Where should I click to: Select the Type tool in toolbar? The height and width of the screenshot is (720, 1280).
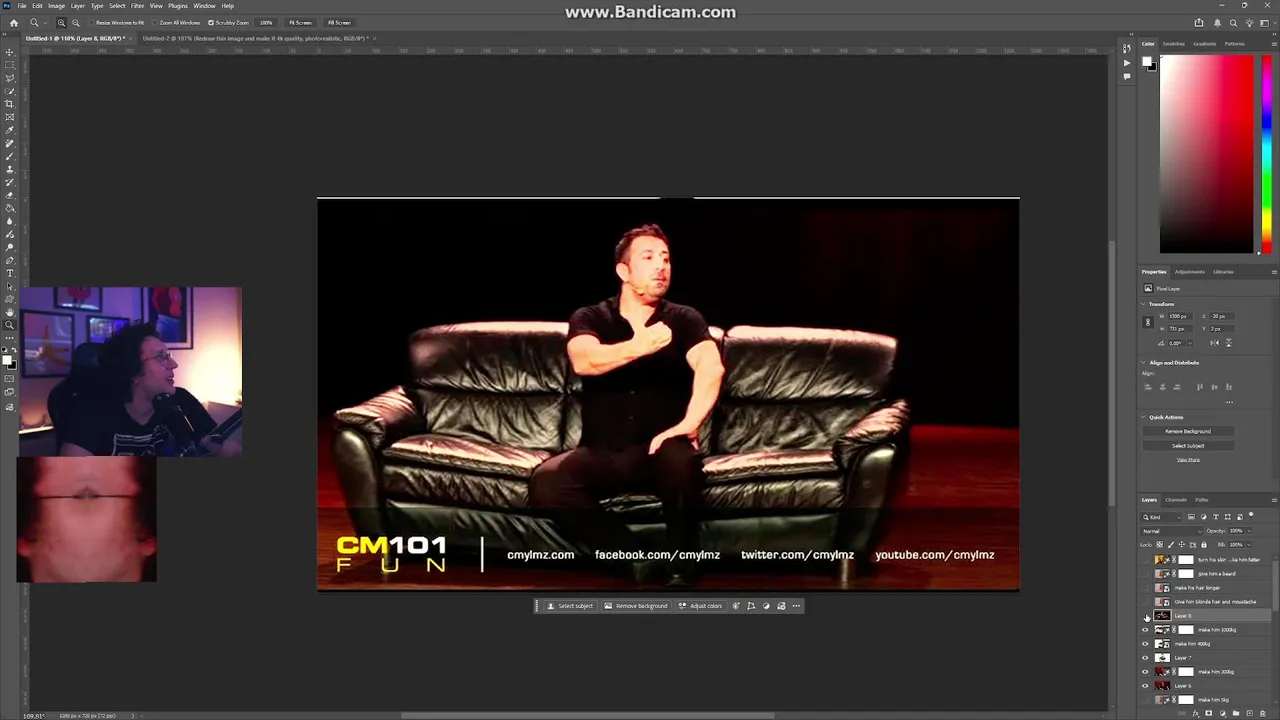click(10, 273)
